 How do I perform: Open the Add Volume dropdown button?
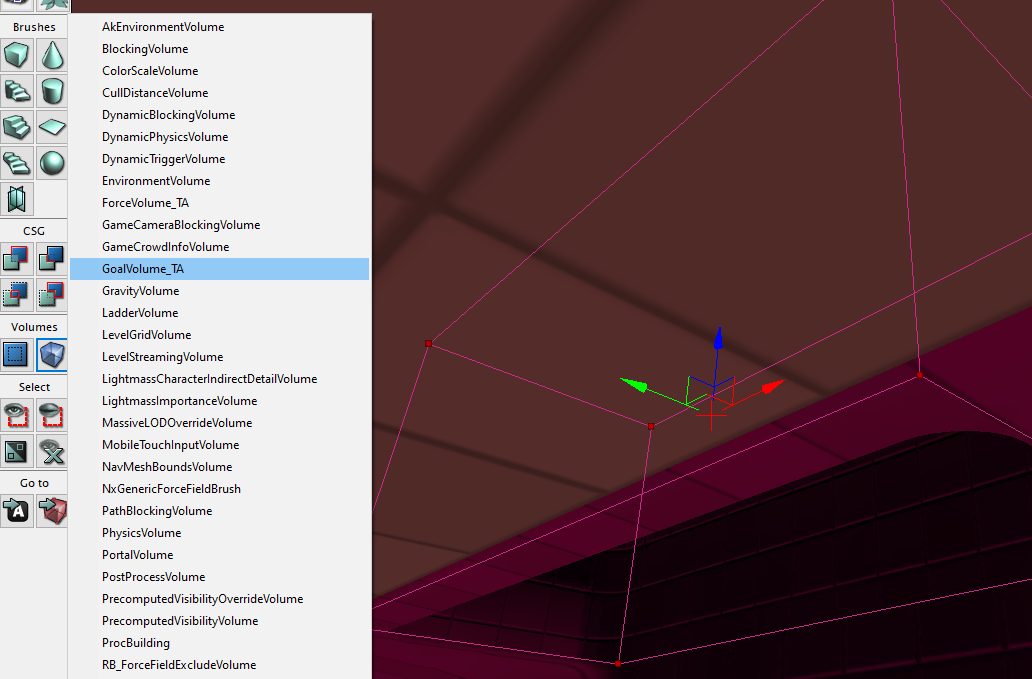coord(52,355)
